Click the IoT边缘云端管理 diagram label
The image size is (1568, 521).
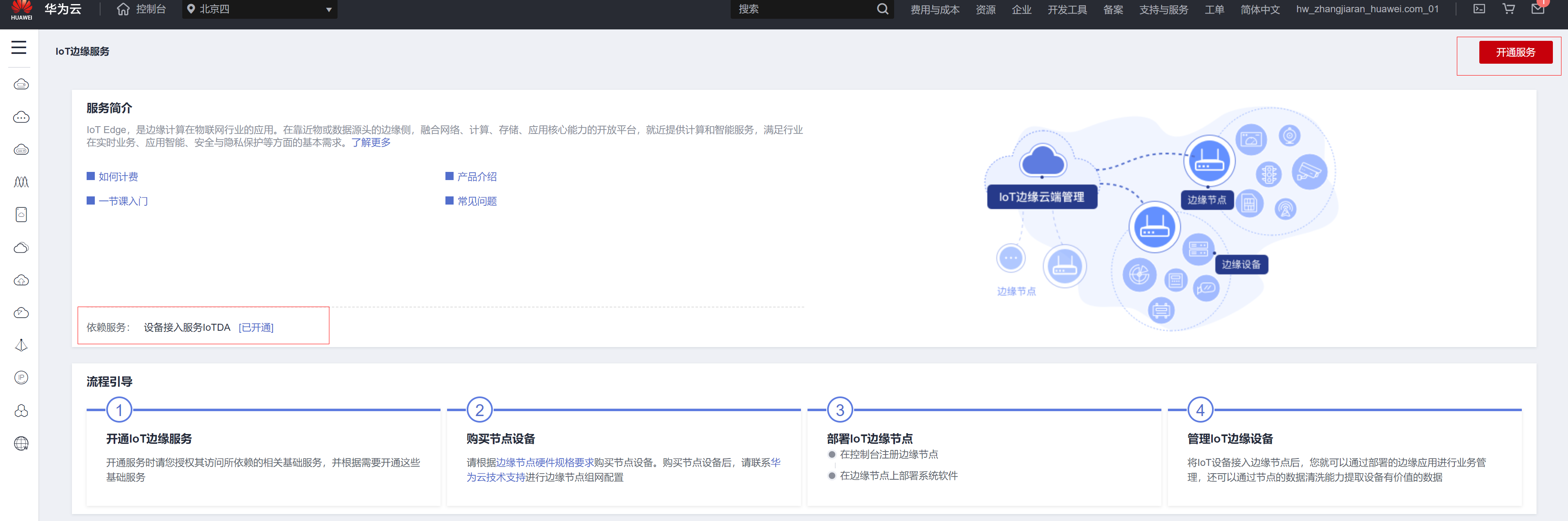click(1042, 197)
